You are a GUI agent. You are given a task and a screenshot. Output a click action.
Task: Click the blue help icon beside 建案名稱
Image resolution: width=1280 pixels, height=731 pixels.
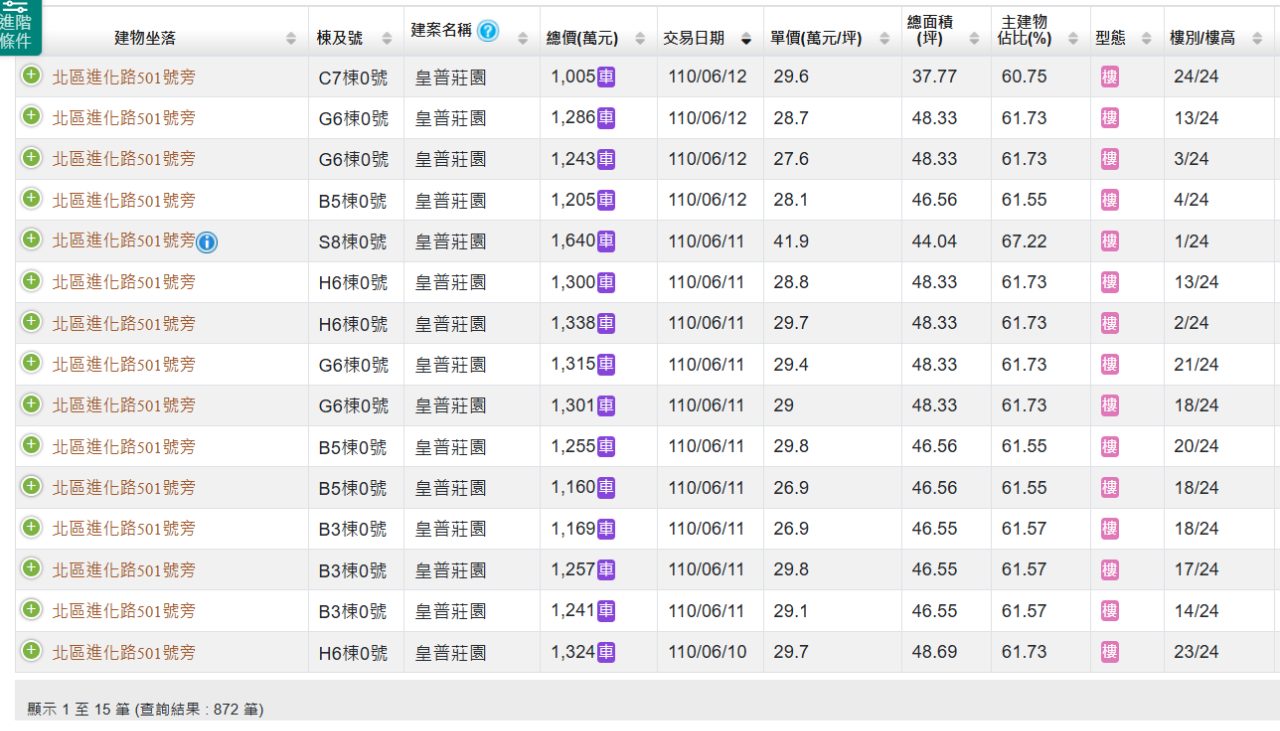coord(488,31)
